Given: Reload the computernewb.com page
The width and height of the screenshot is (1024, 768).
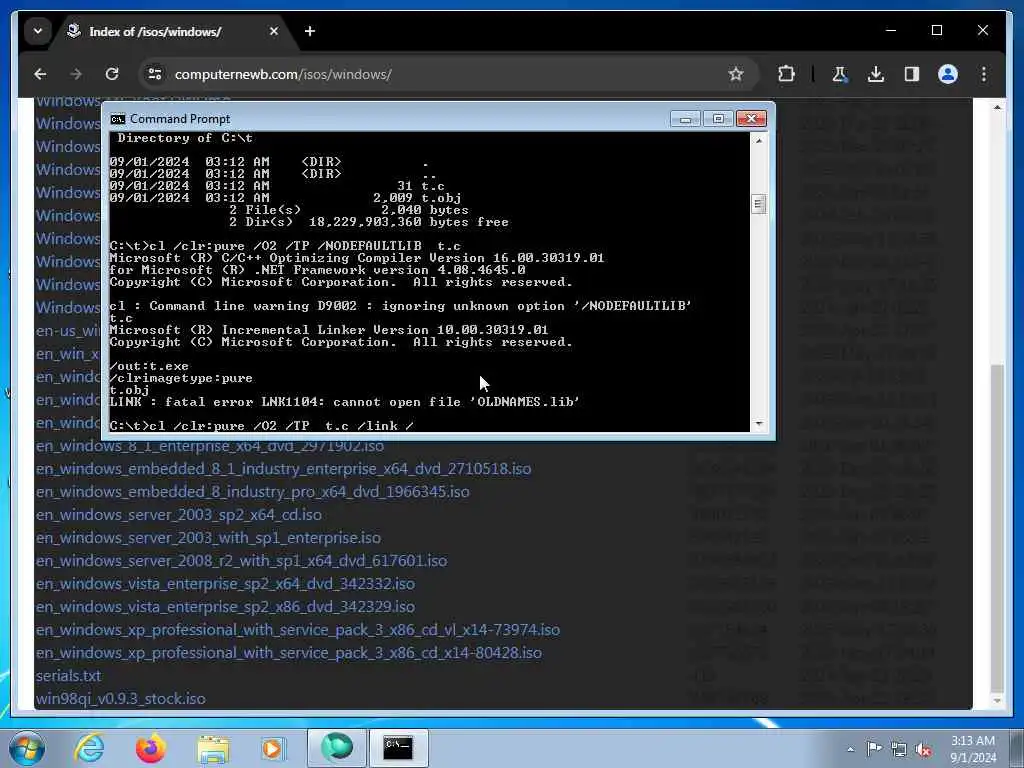Looking at the screenshot, I should (112, 74).
